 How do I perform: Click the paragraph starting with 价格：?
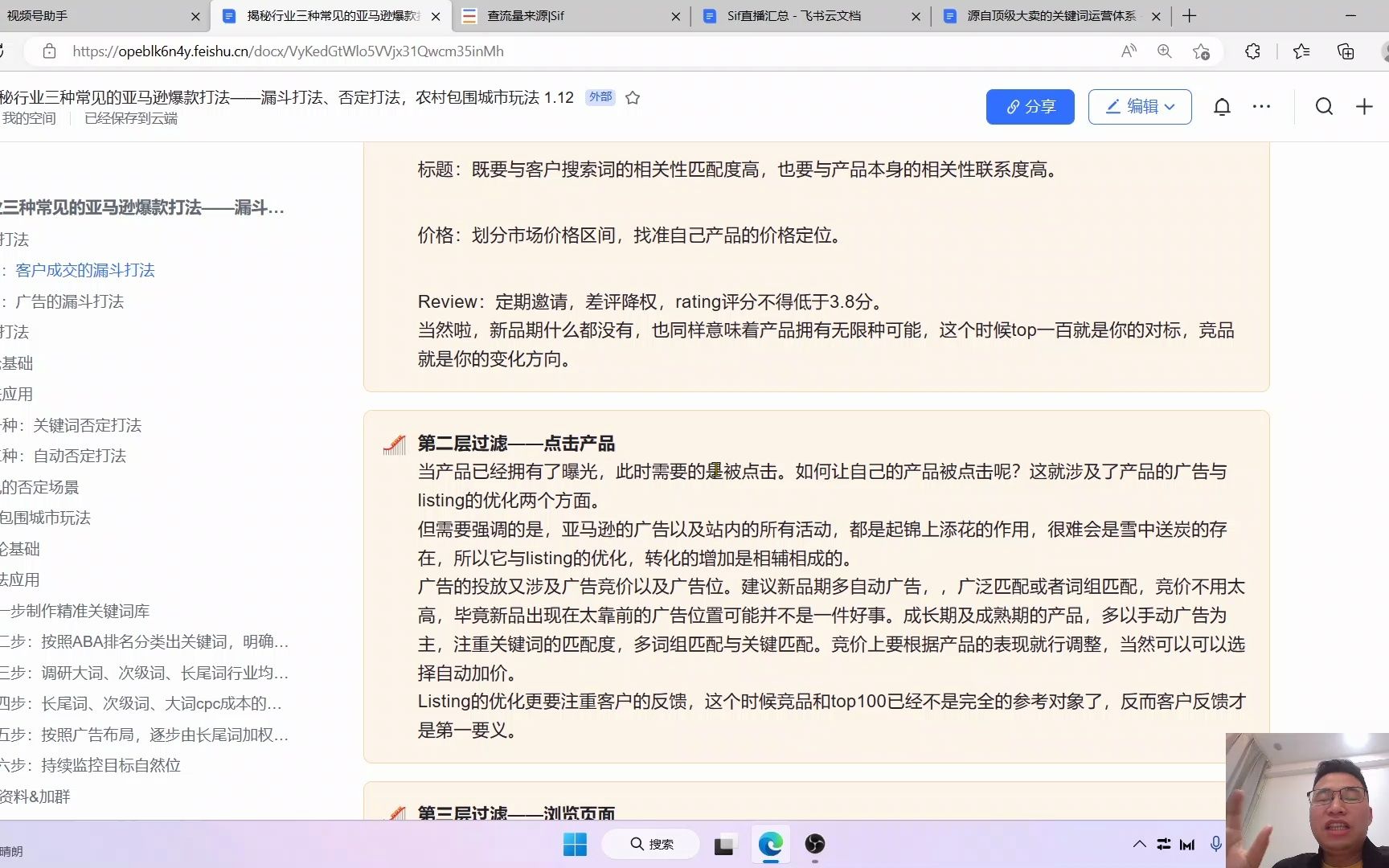coord(631,235)
